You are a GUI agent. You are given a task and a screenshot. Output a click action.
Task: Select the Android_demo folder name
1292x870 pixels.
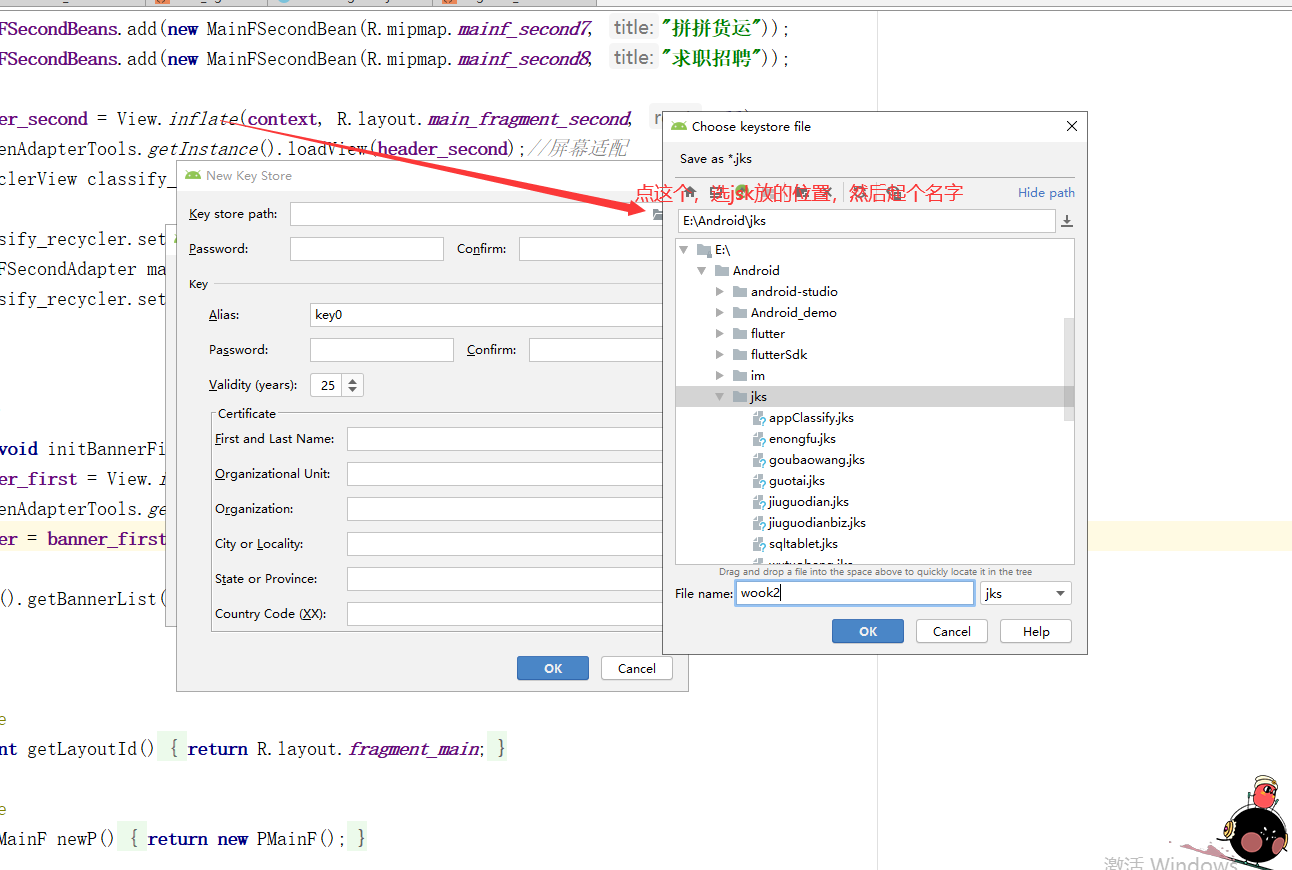pyautogui.click(x=794, y=313)
